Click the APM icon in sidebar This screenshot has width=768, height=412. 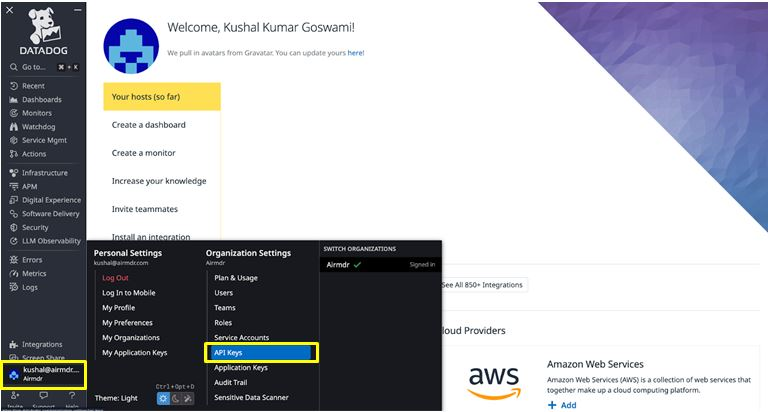(x=14, y=187)
